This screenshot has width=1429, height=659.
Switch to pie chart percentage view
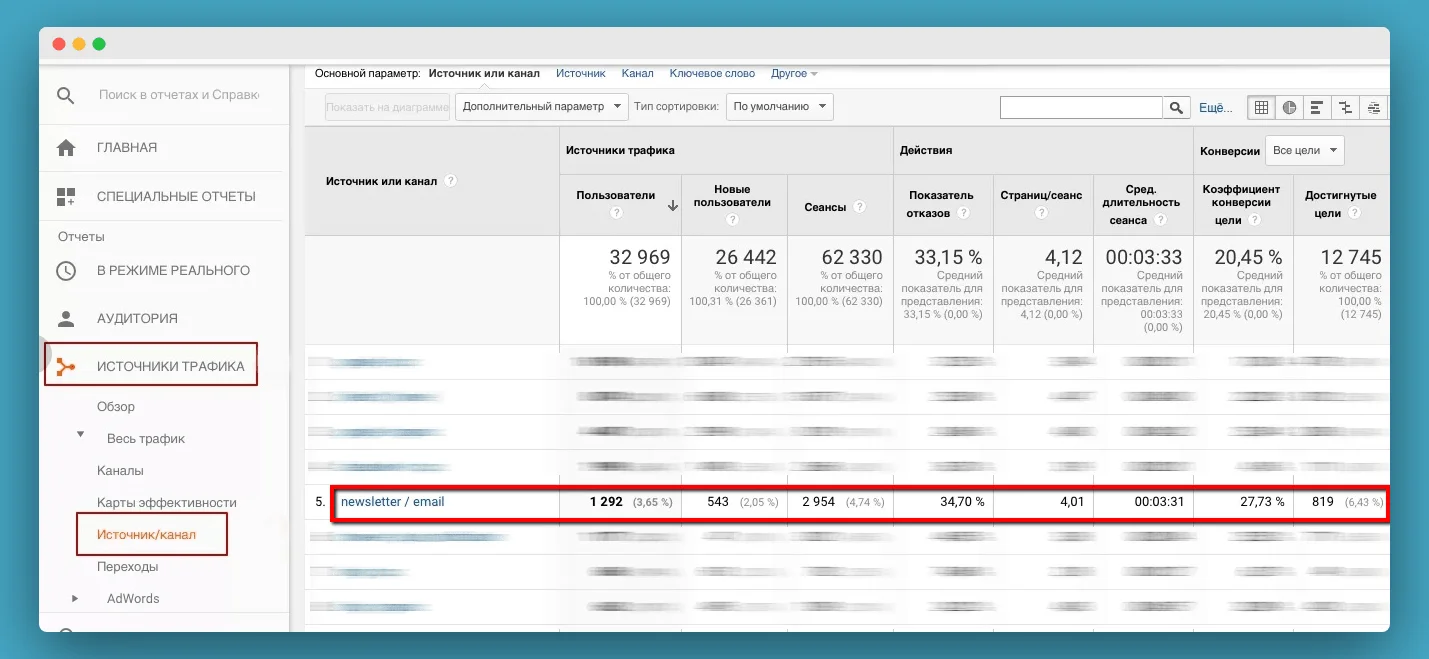point(1289,107)
